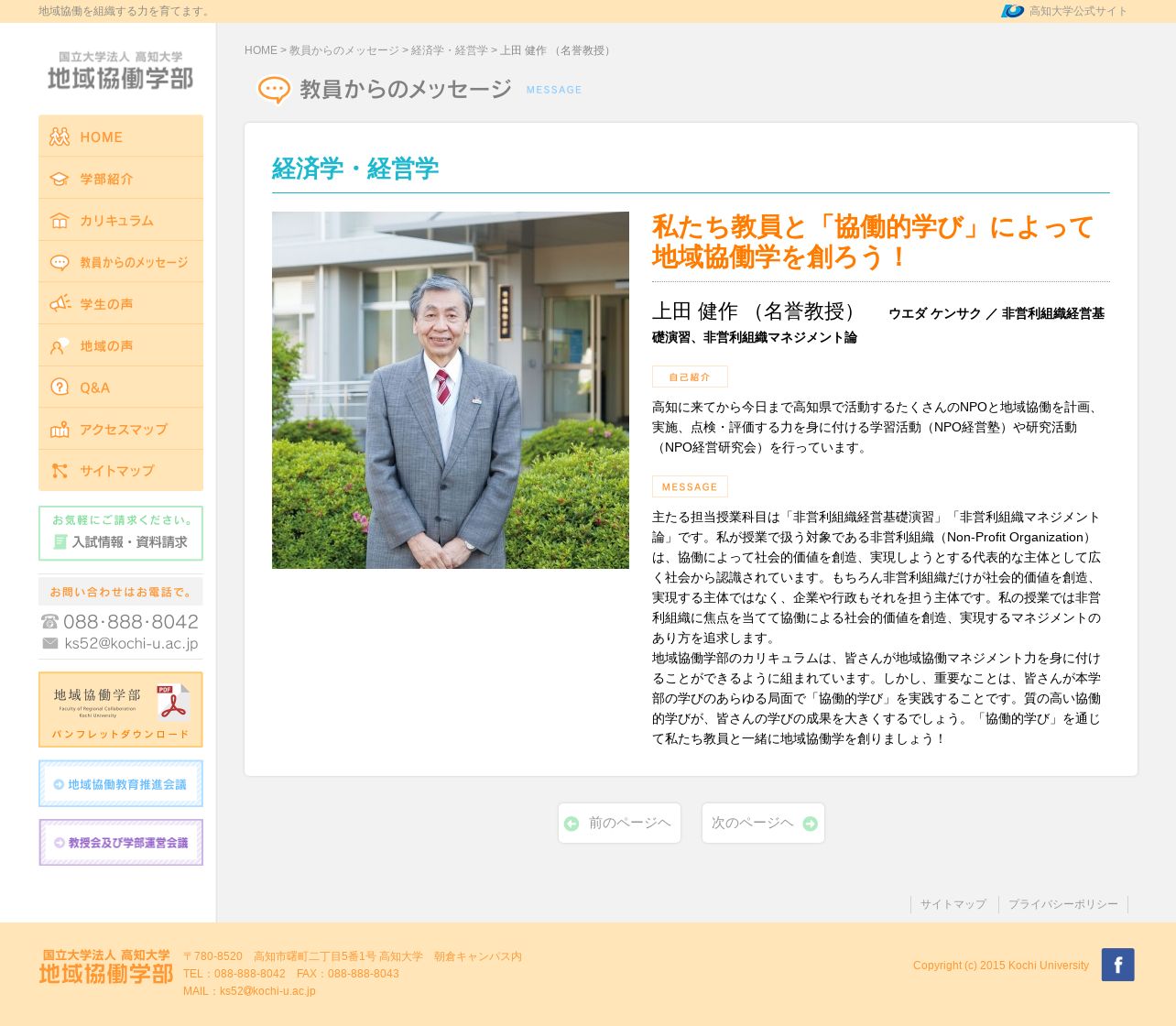Click the footer email ks52@kochi-u.ac.jp

(267, 991)
